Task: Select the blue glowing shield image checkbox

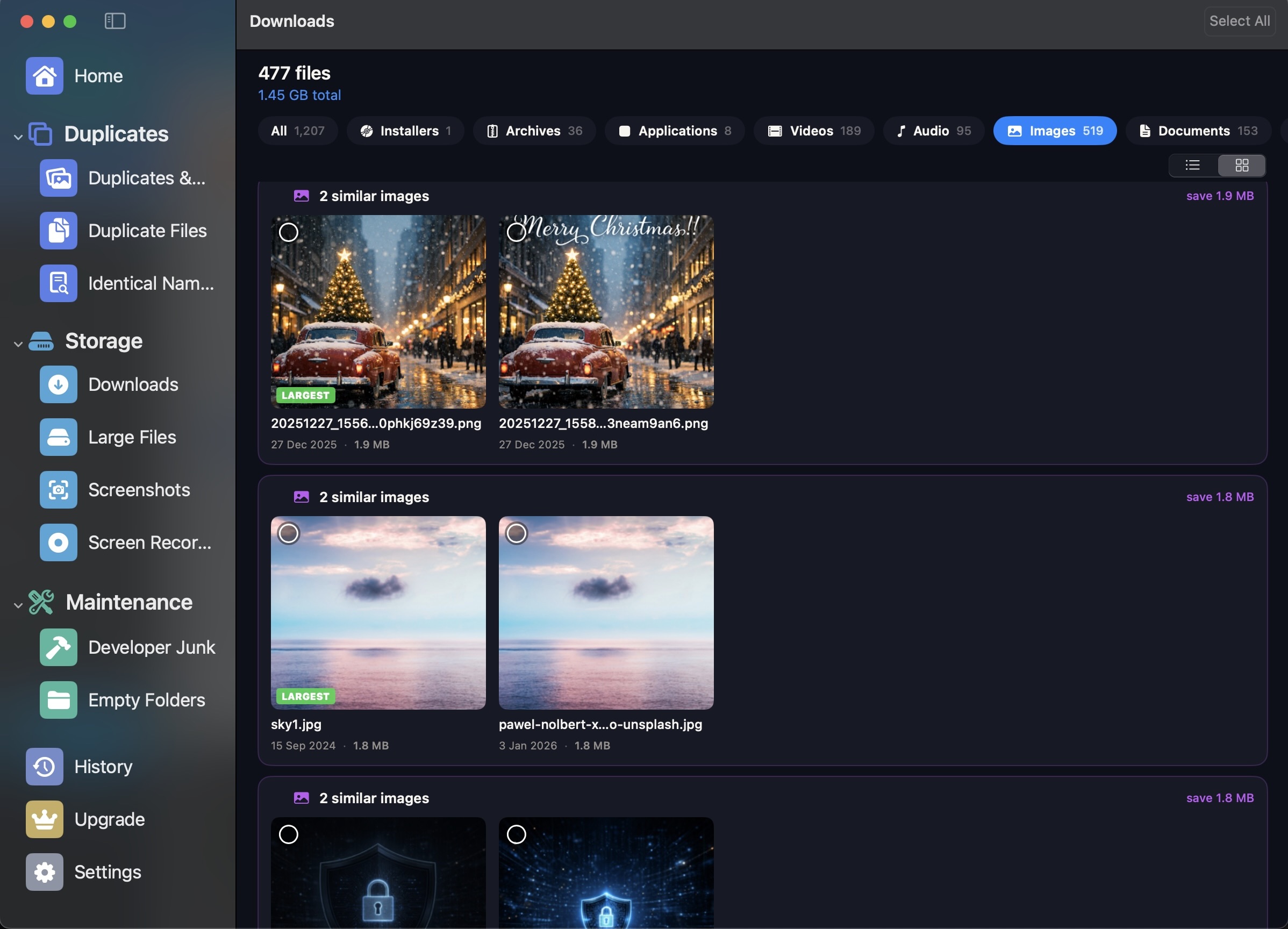Action: [516, 834]
